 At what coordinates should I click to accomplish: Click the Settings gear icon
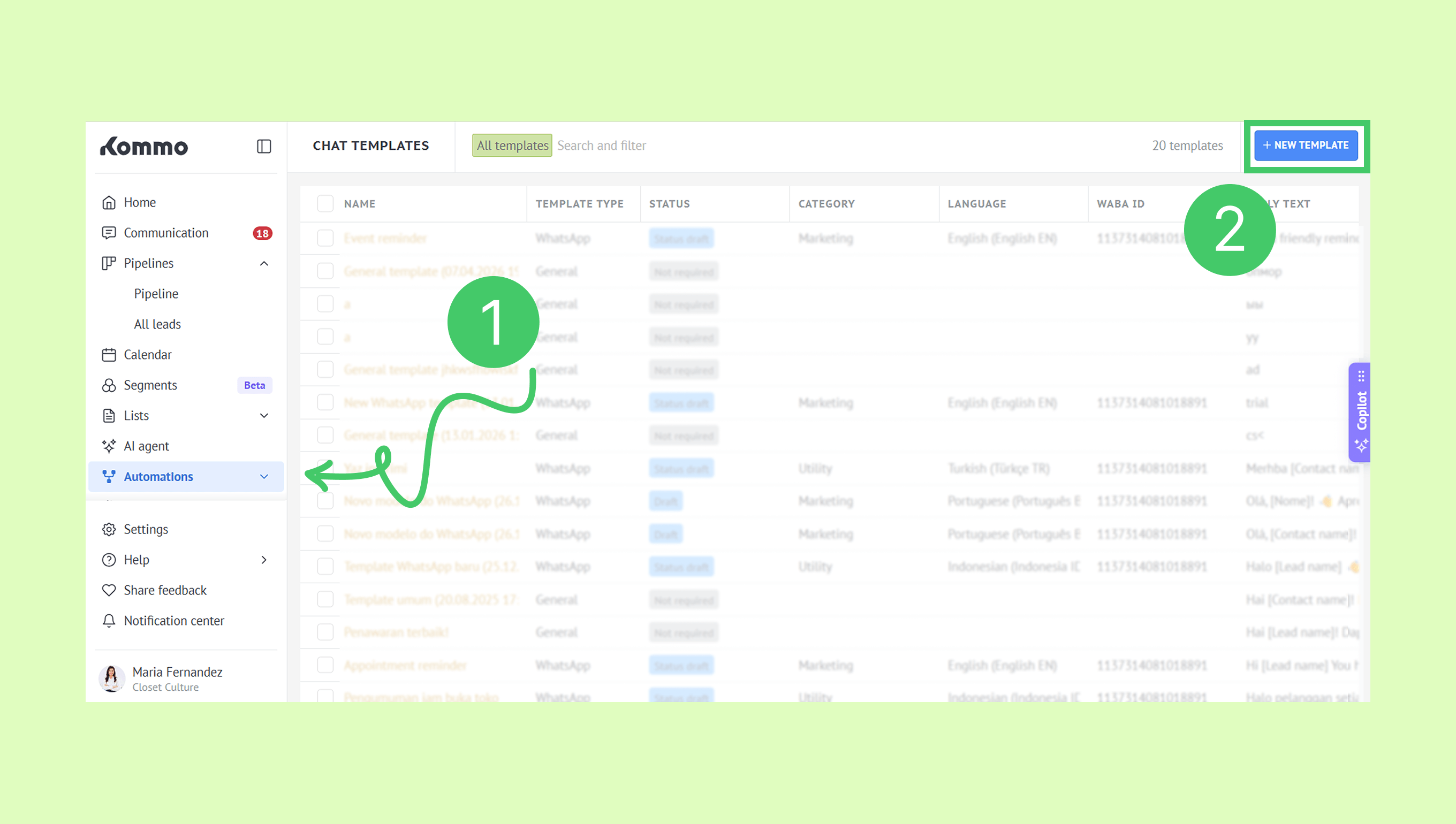pyautogui.click(x=109, y=530)
